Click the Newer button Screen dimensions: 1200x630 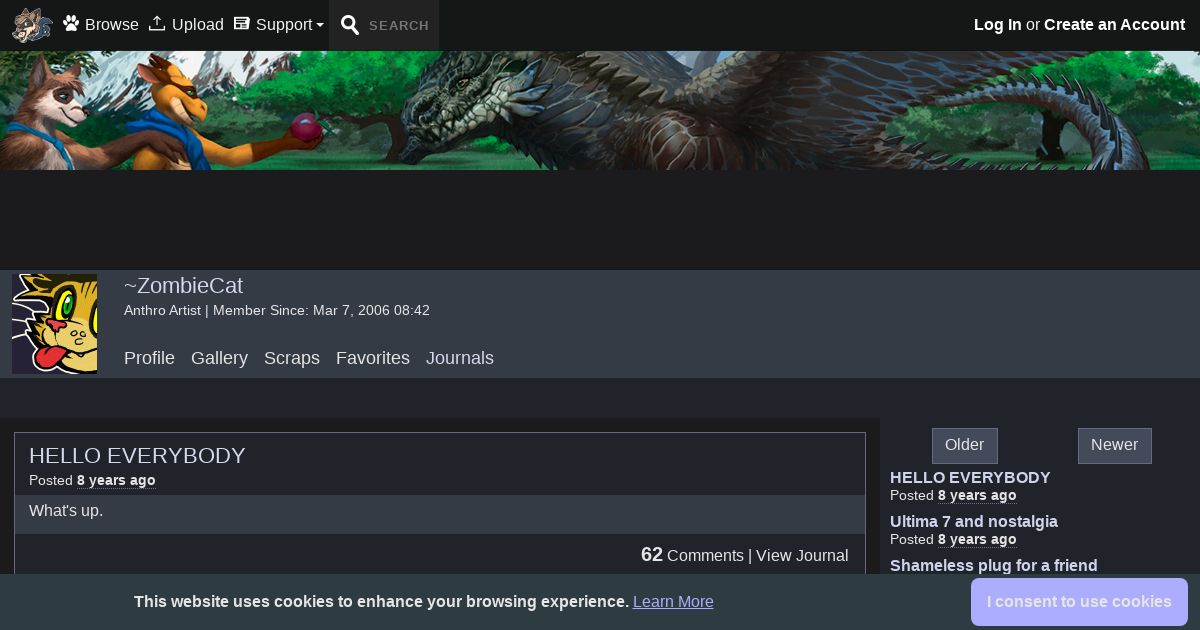(1115, 446)
